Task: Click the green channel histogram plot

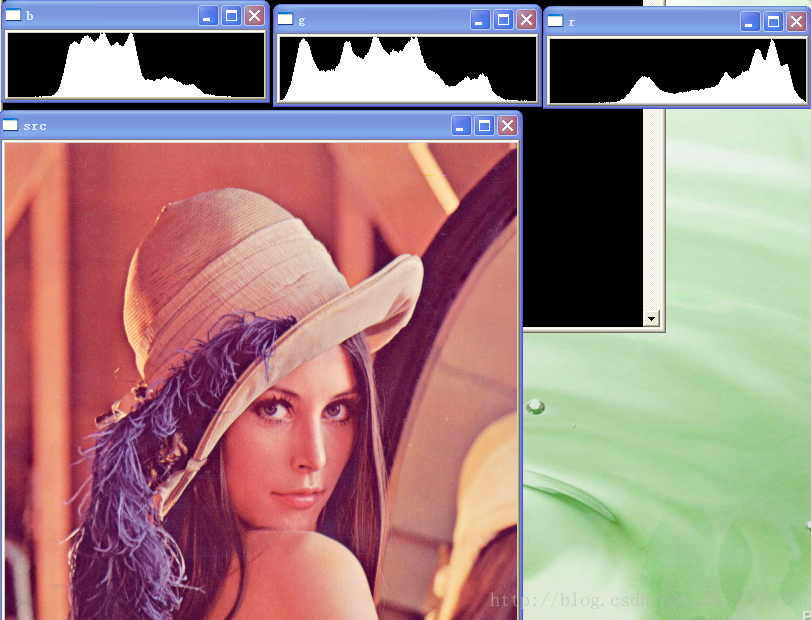Action: coord(408,68)
